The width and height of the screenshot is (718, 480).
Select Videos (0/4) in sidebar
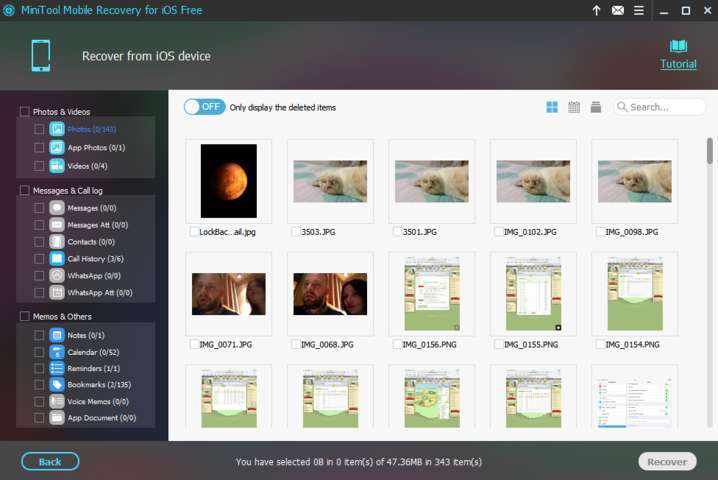[87, 166]
